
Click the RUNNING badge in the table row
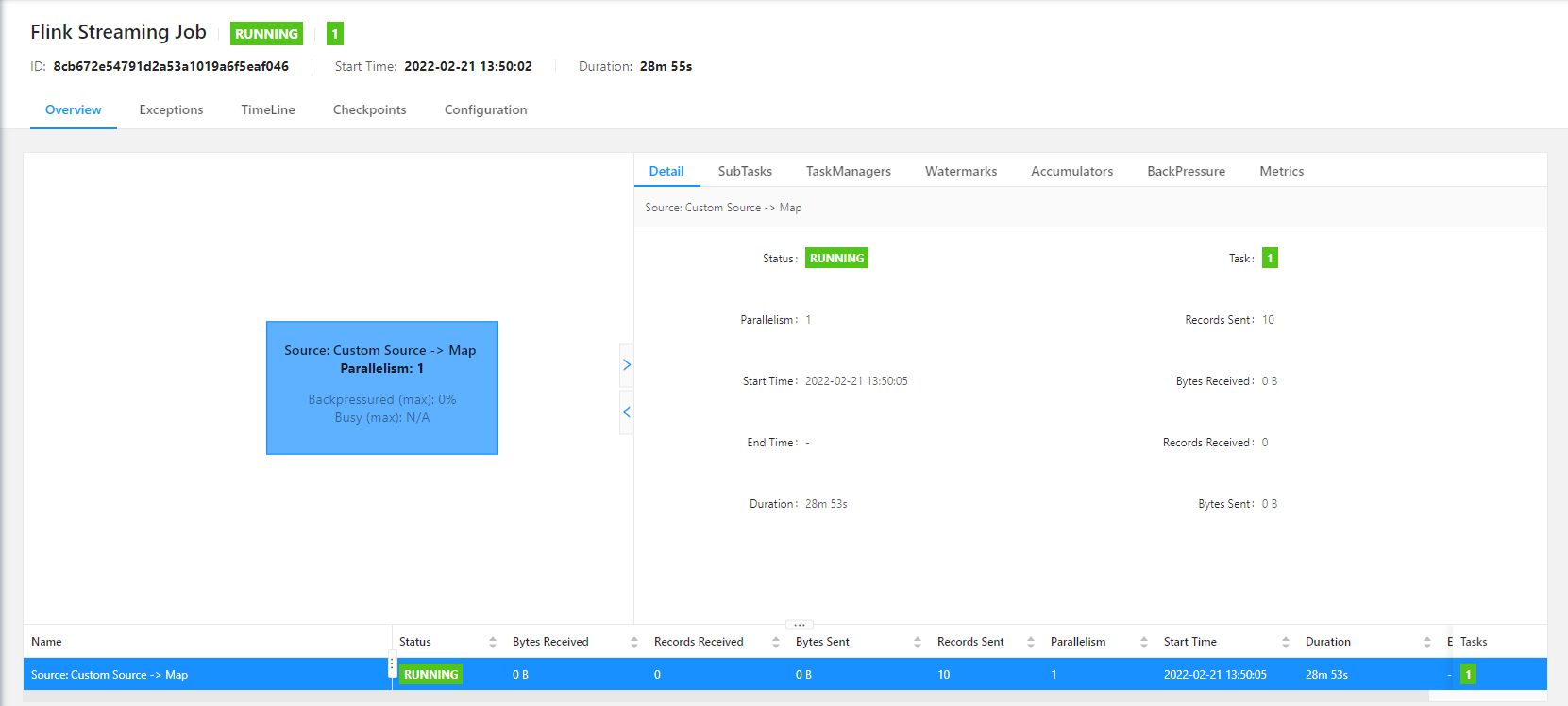point(430,674)
